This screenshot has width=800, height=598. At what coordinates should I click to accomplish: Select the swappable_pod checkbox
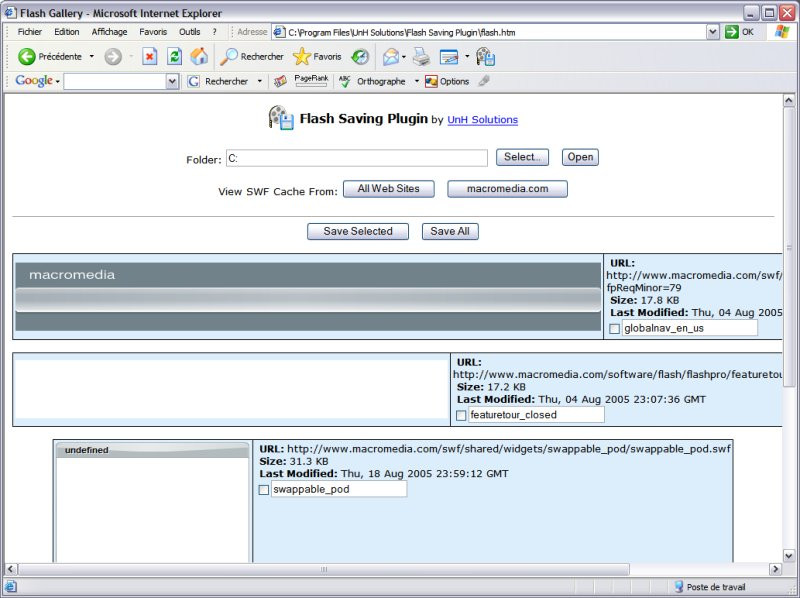[264, 490]
